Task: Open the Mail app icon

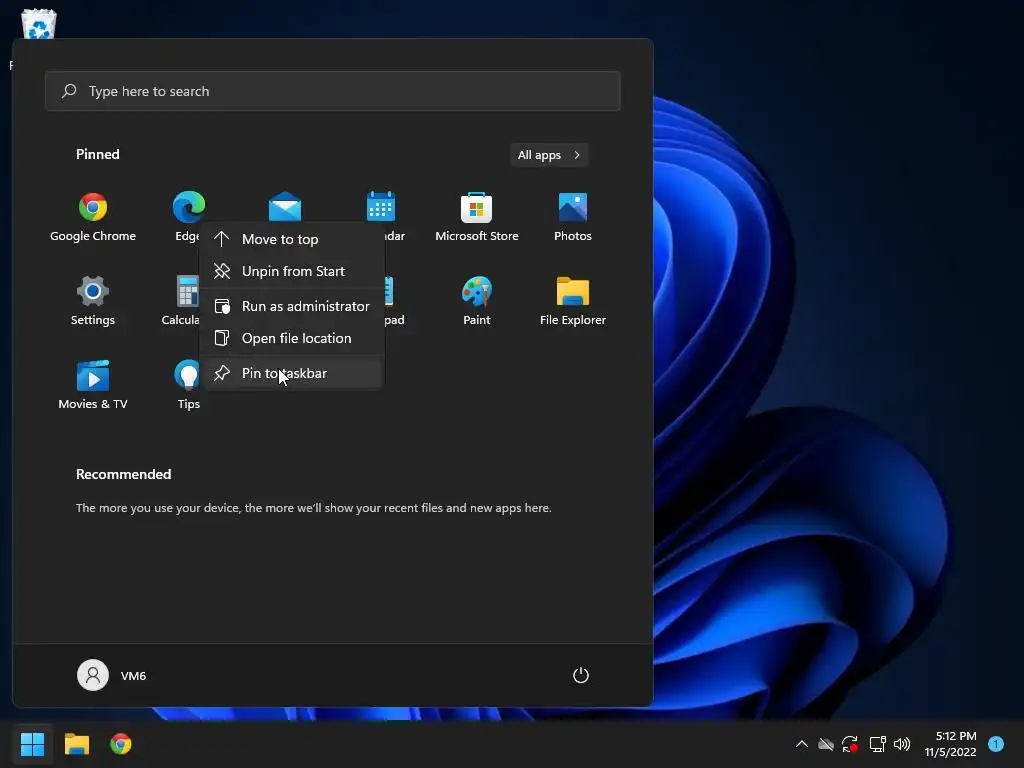Action: 285,207
